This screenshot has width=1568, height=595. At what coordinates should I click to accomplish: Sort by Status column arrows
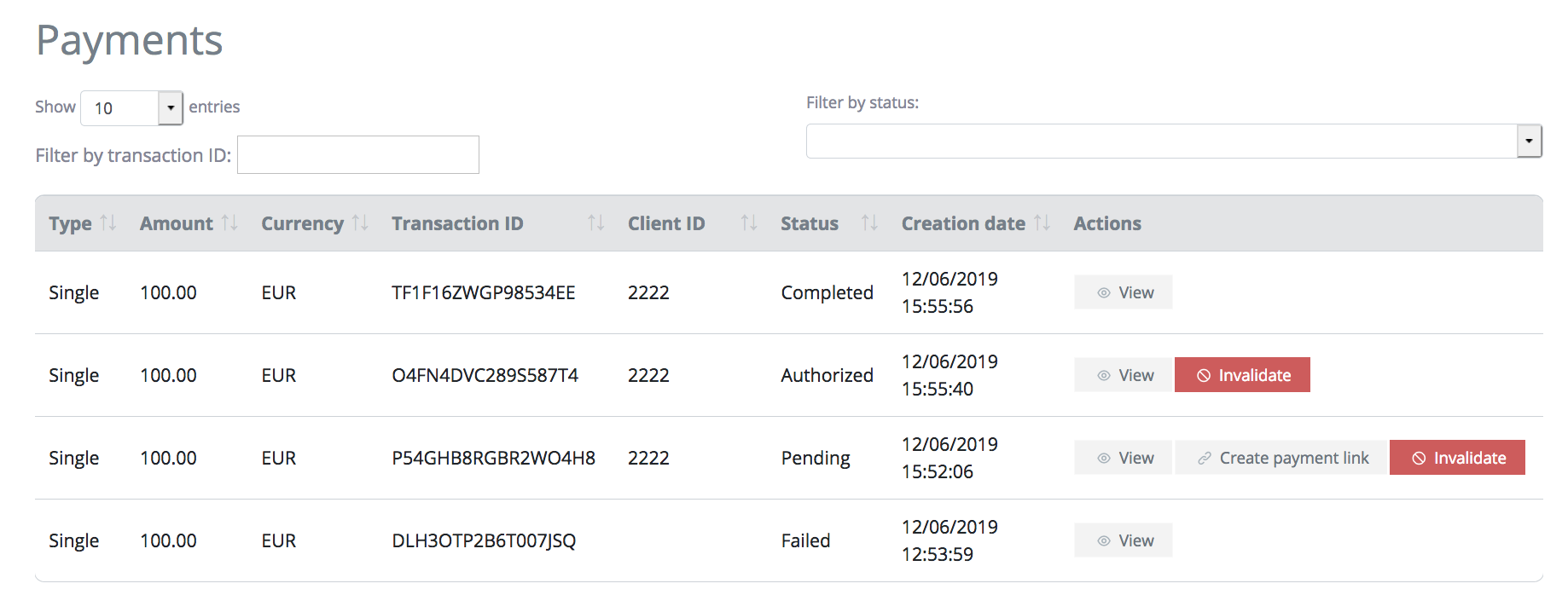pos(869,222)
